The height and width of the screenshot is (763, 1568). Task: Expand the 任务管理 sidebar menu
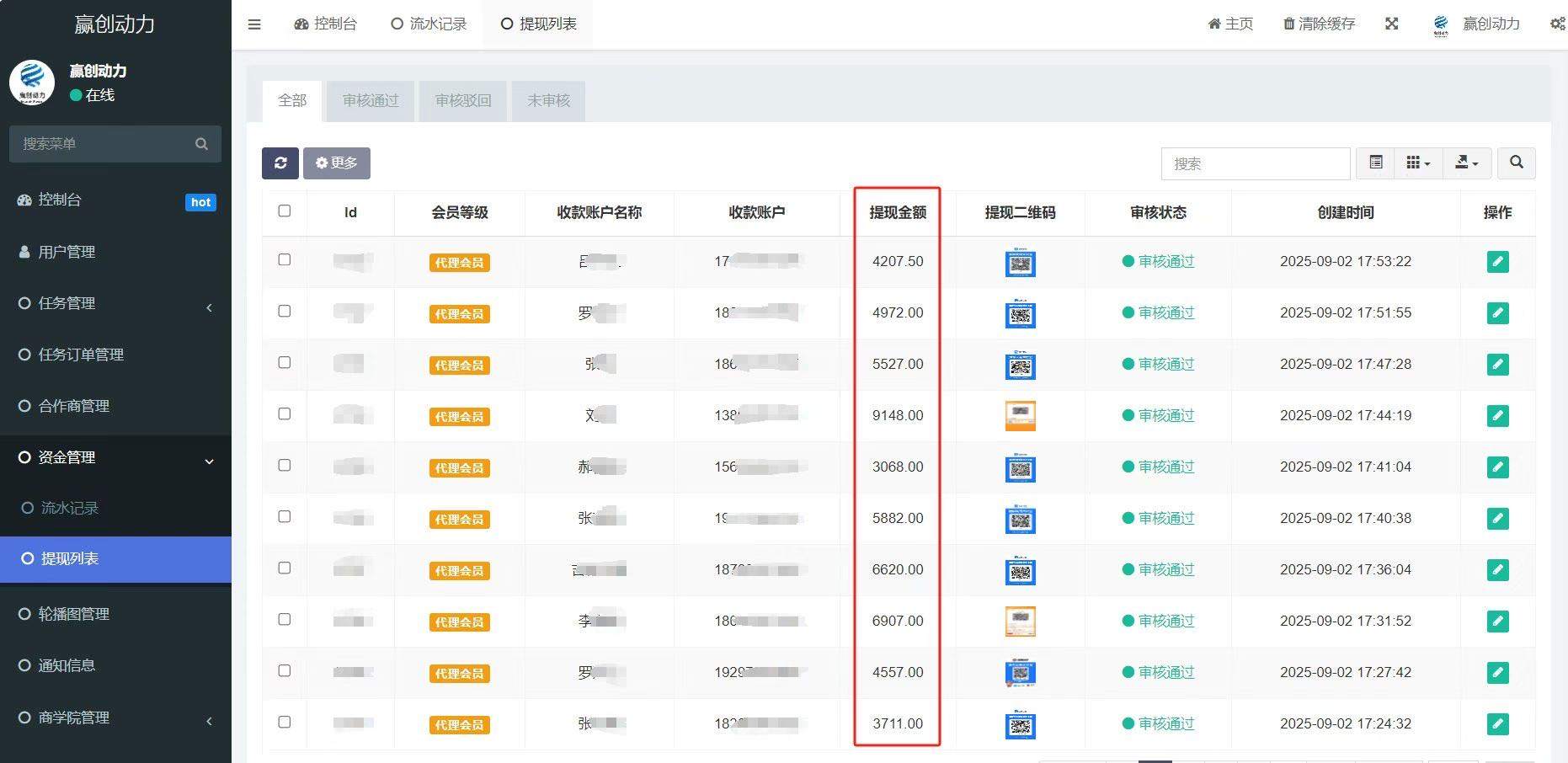[115, 303]
